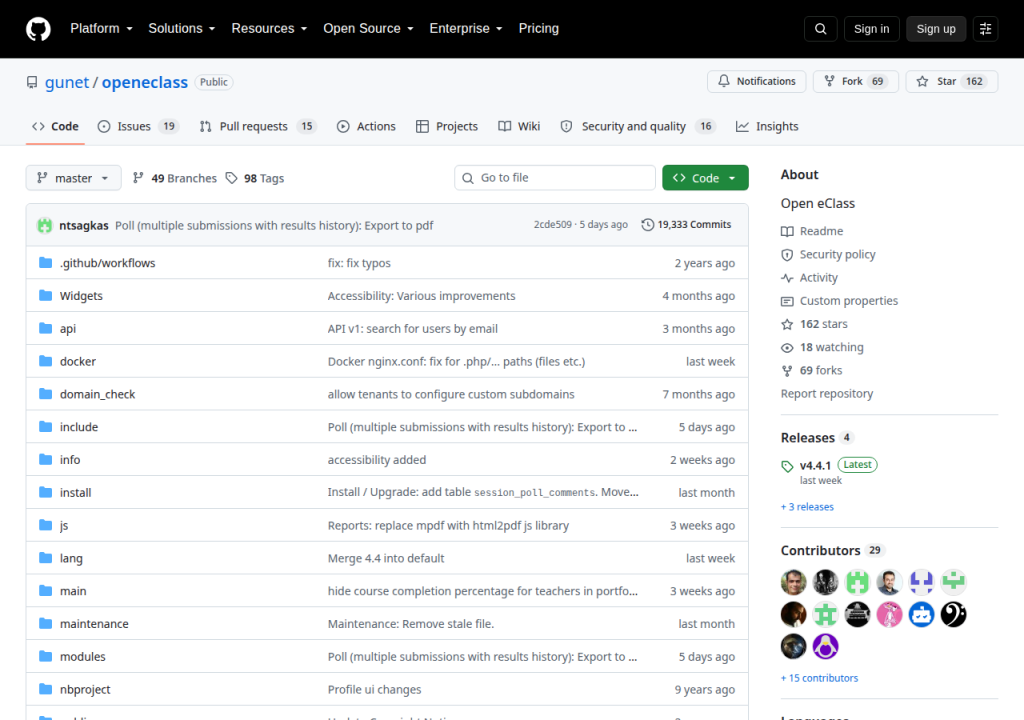This screenshot has width=1024, height=720.
Task: Switch to the Projects tab
Action: coord(447,127)
